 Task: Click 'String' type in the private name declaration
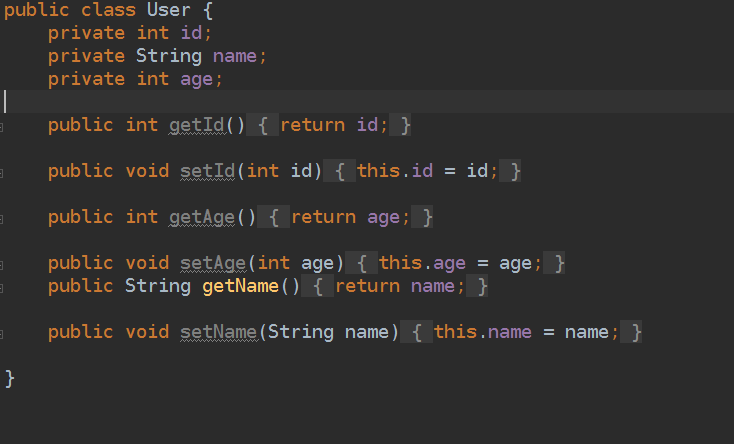(169, 56)
